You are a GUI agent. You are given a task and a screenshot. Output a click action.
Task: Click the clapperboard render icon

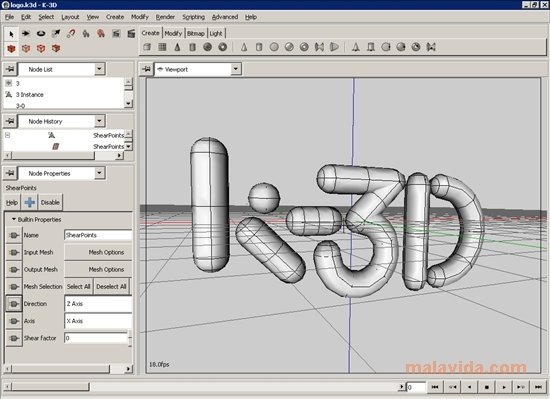tap(131, 33)
